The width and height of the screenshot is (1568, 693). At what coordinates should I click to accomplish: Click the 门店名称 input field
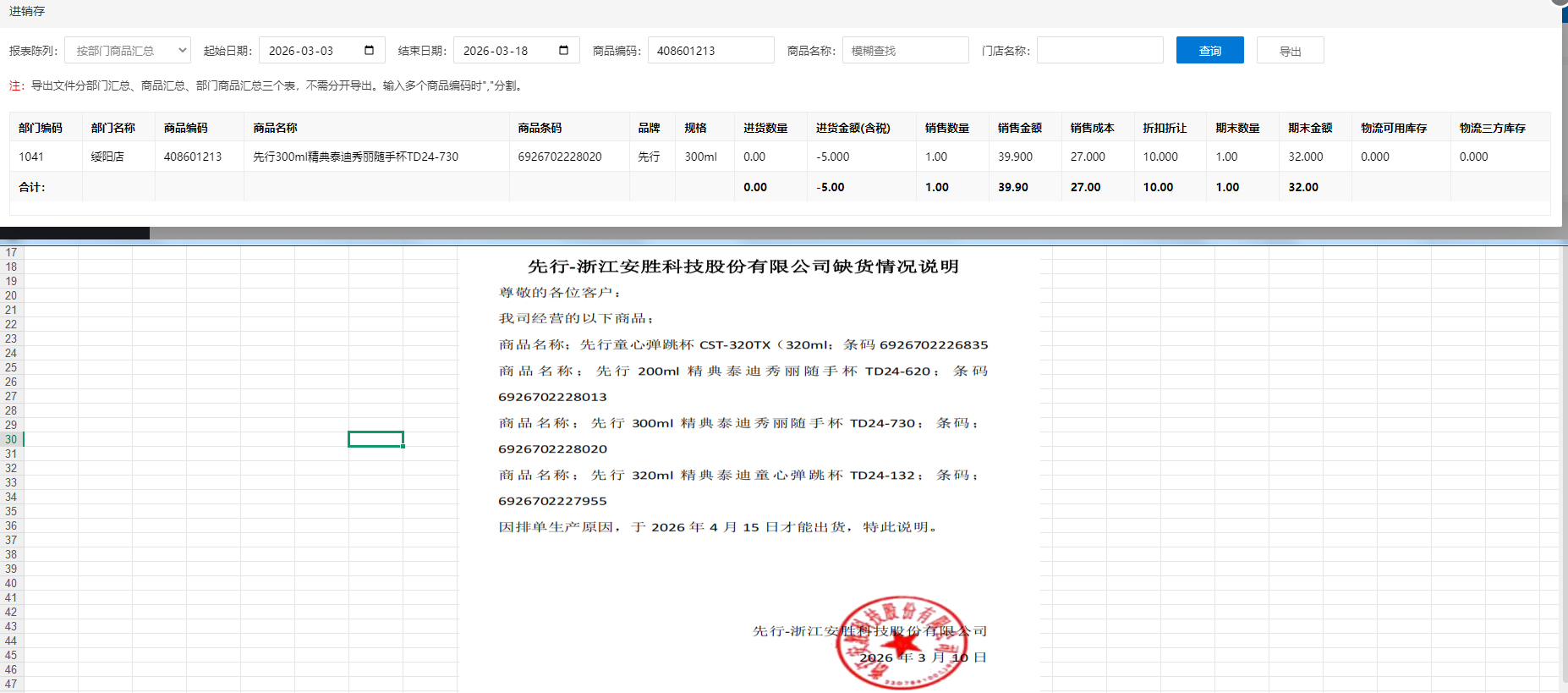[1099, 51]
